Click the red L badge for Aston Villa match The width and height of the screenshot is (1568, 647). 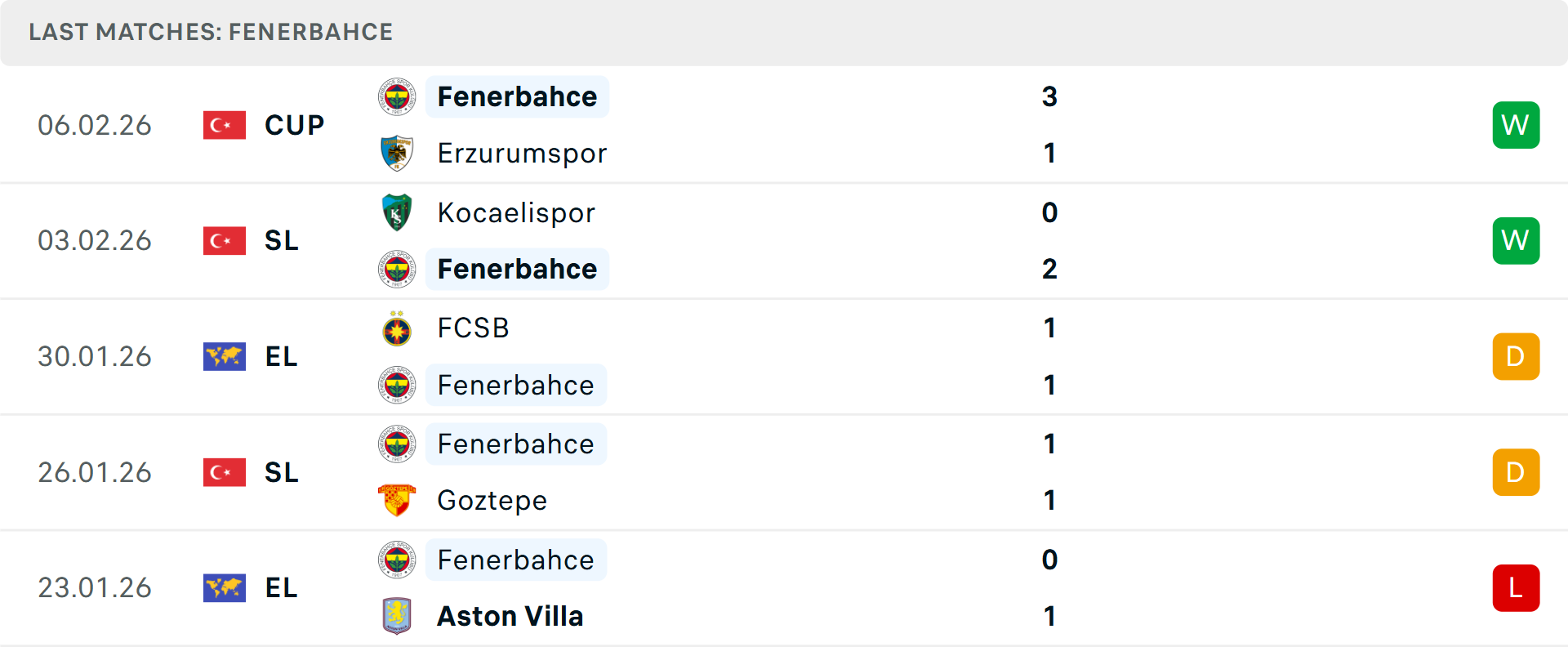[1516, 588]
